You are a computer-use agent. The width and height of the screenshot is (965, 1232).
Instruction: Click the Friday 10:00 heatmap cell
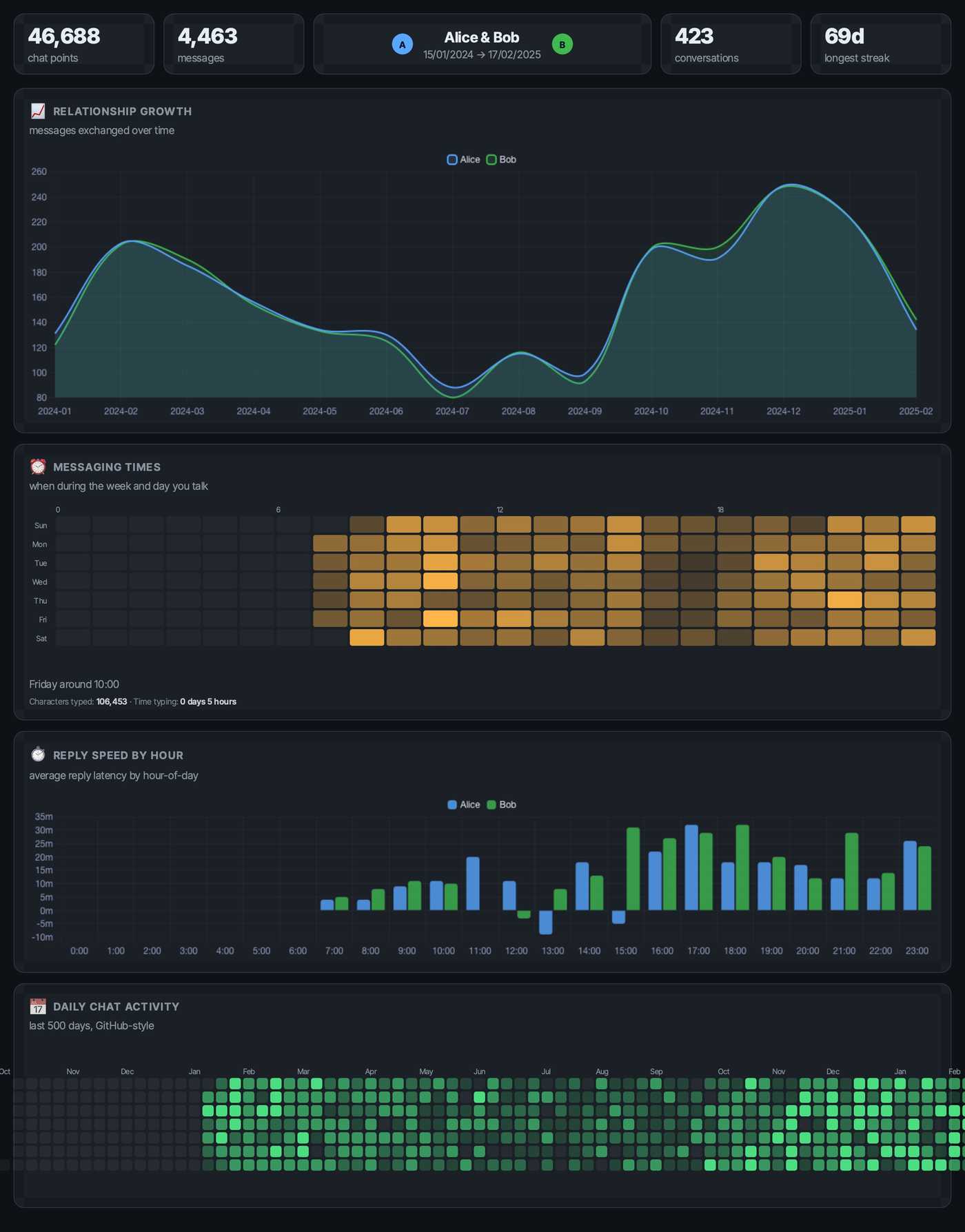point(440,619)
